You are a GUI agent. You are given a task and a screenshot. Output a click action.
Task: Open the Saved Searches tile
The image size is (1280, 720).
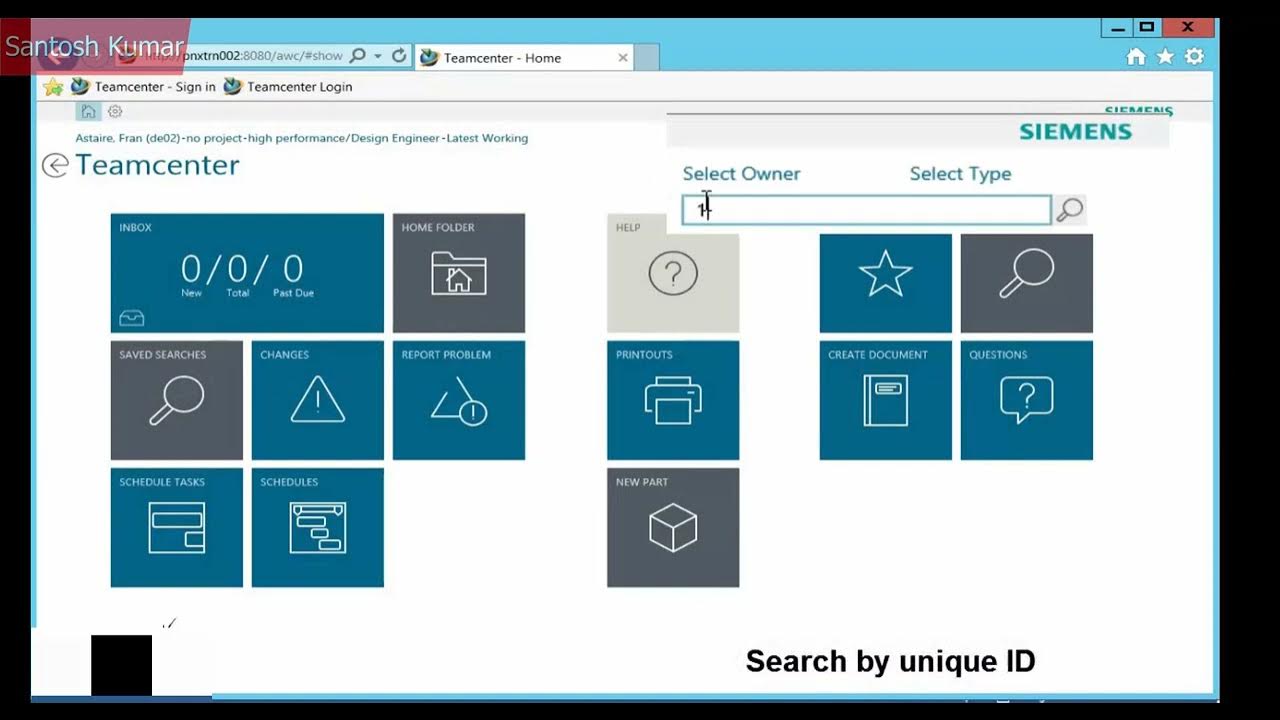click(x=177, y=400)
